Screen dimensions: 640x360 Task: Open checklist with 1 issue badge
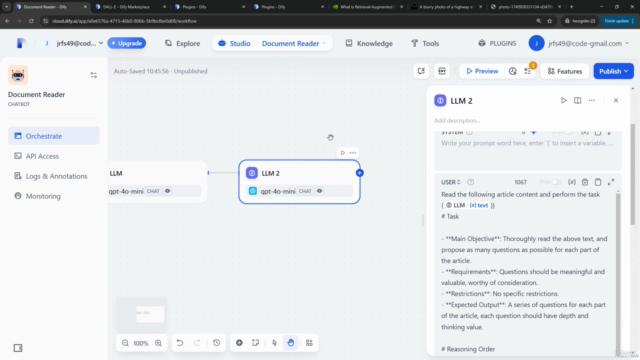point(528,71)
